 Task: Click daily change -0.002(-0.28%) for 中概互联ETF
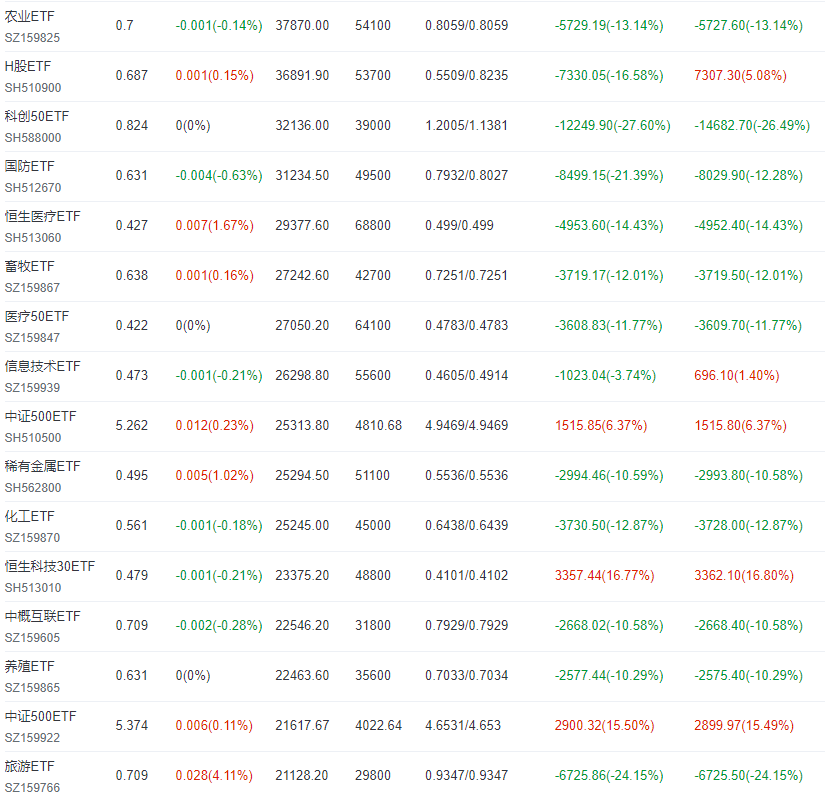coord(219,625)
